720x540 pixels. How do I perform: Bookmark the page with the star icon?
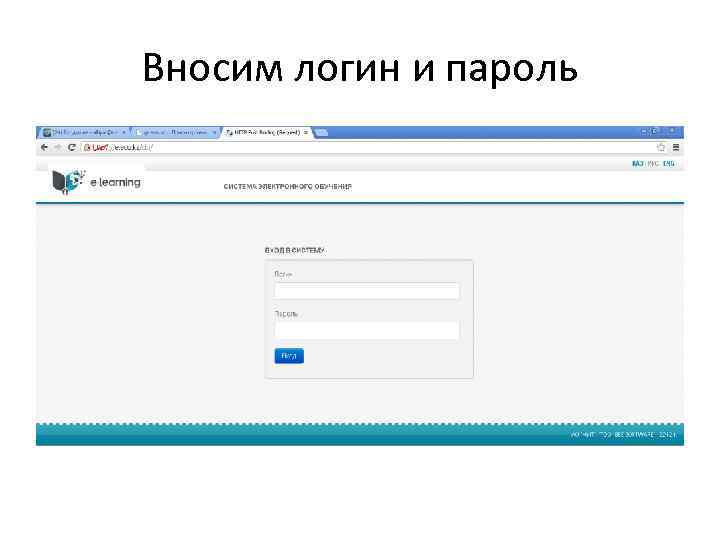pyautogui.click(x=661, y=147)
